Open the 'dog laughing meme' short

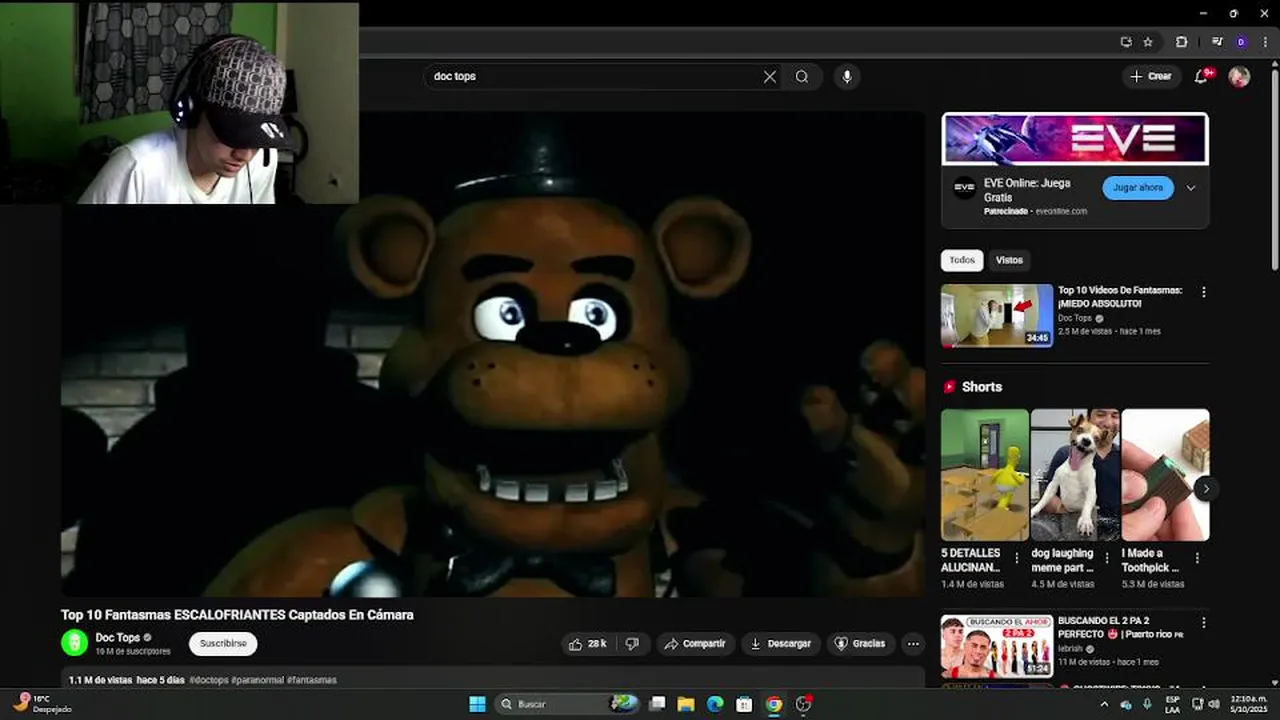click(x=1075, y=475)
